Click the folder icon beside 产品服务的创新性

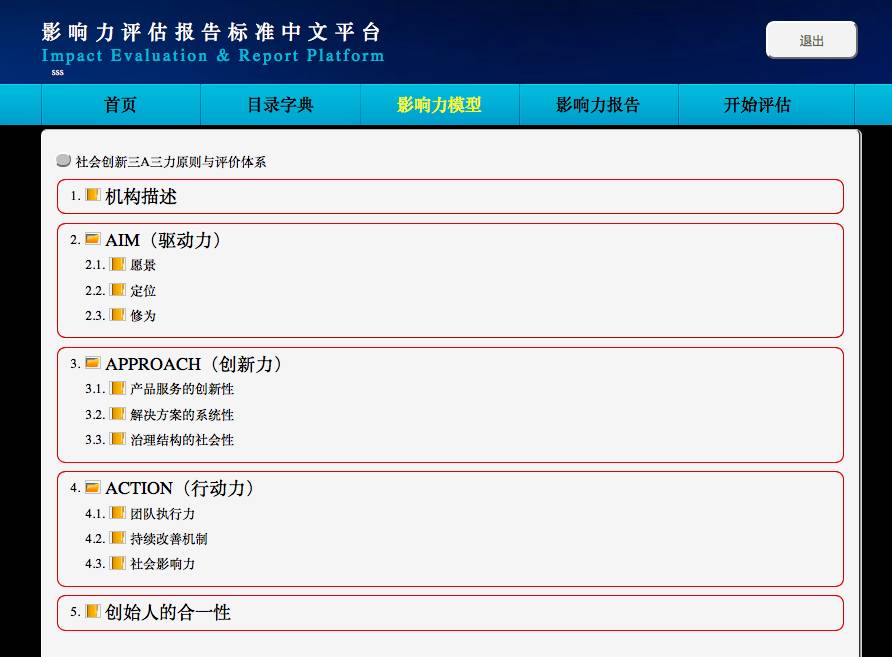coord(119,389)
